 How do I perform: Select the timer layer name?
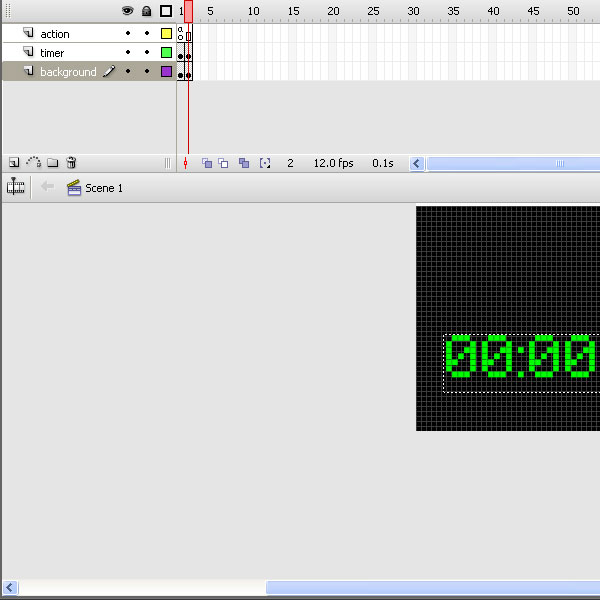click(x=52, y=53)
